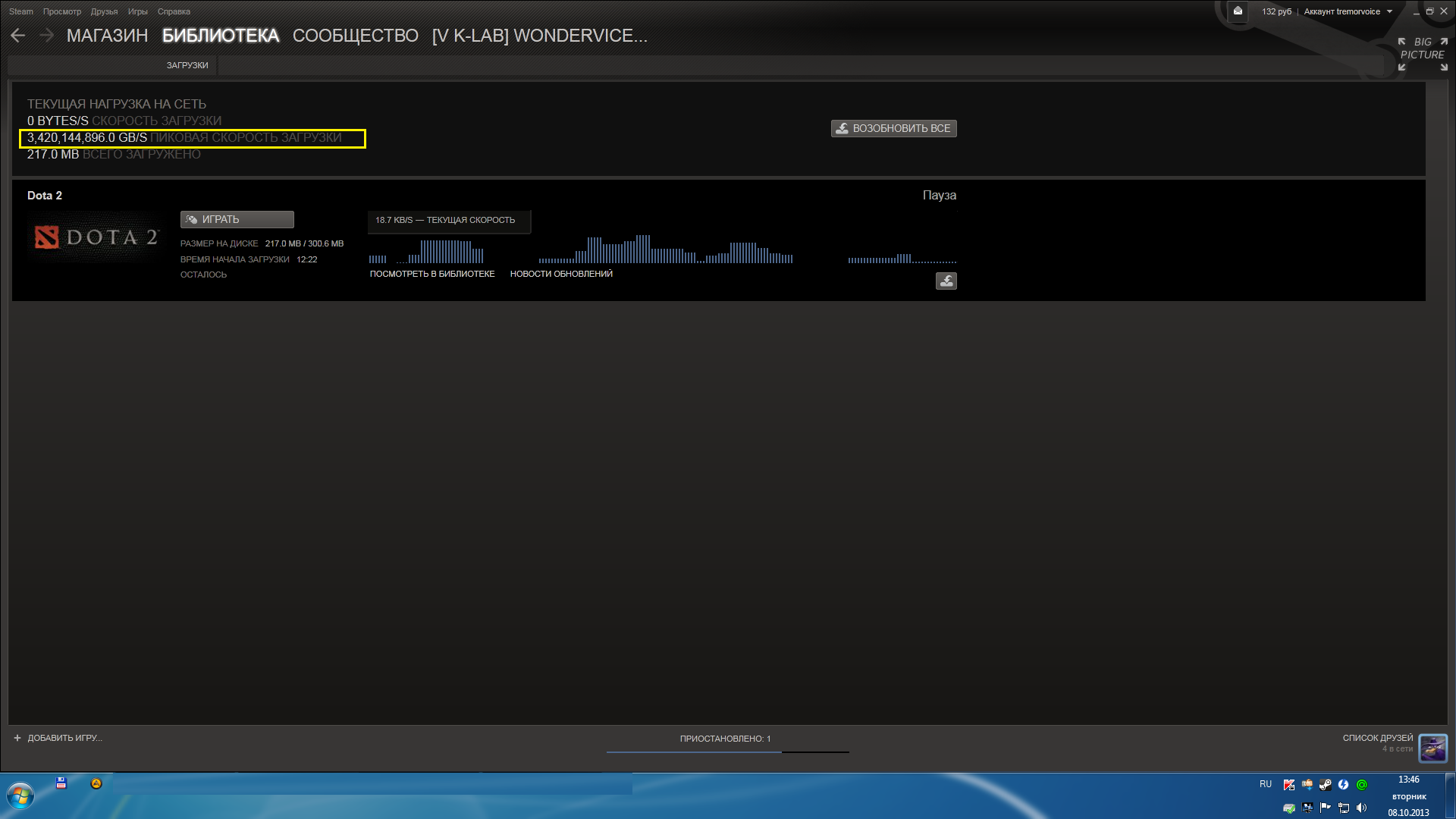This screenshot has width=1456, height=819.
Task: Click the 0 BYTES/S скорость загрузки text
Action: [124, 121]
